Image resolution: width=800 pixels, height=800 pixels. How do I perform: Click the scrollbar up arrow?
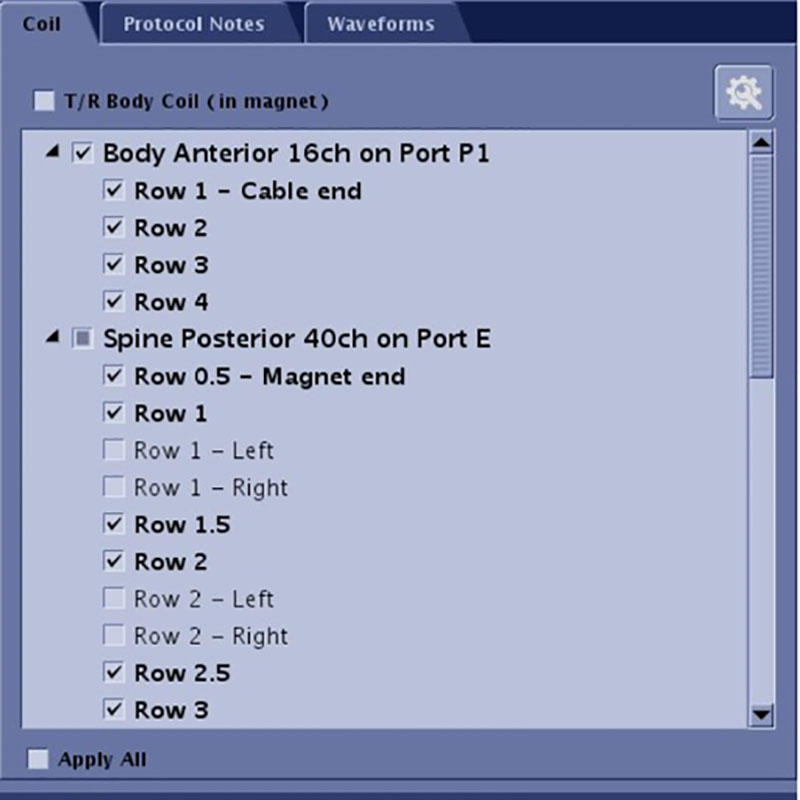[x=762, y=144]
